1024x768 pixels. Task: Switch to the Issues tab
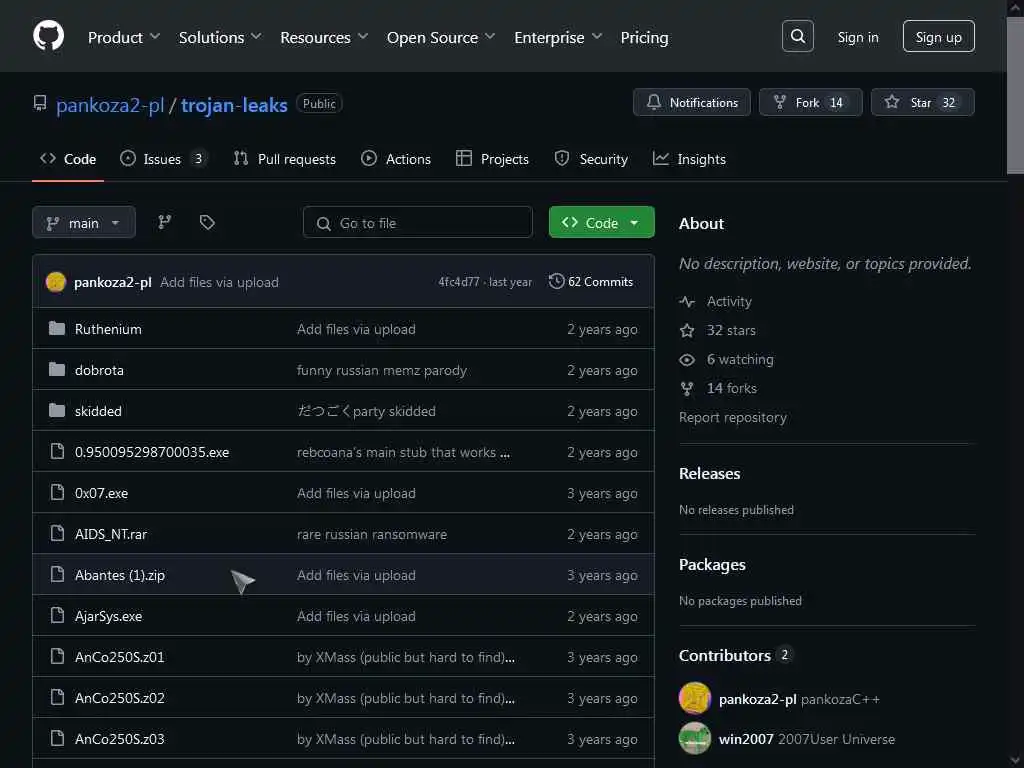coord(162,159)
